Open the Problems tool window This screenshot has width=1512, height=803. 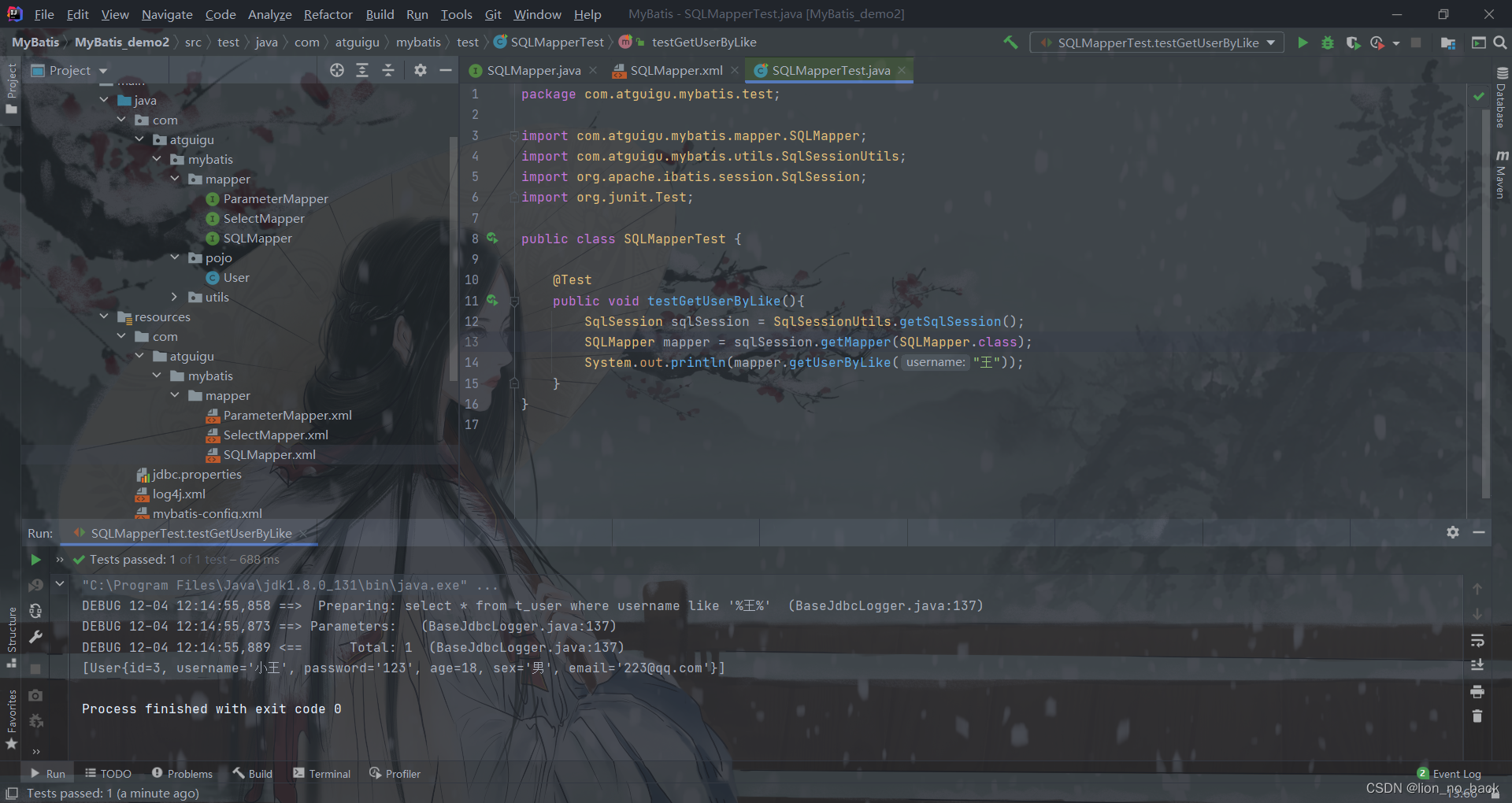[x=182, y=774]
